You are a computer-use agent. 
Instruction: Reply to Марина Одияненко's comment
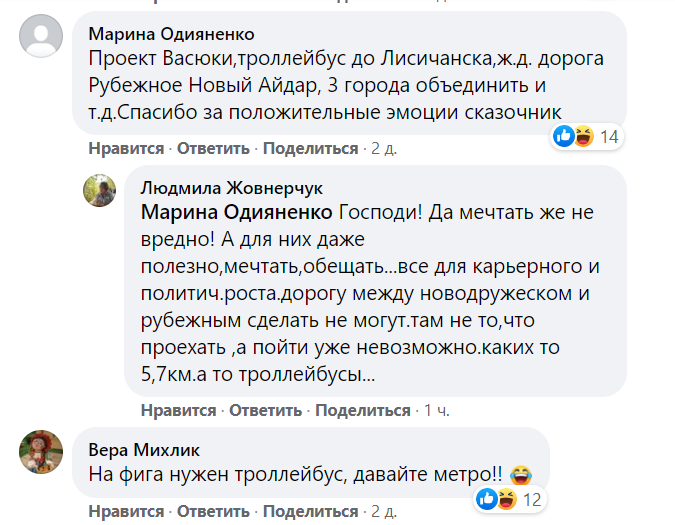click(x=214, y=148)
